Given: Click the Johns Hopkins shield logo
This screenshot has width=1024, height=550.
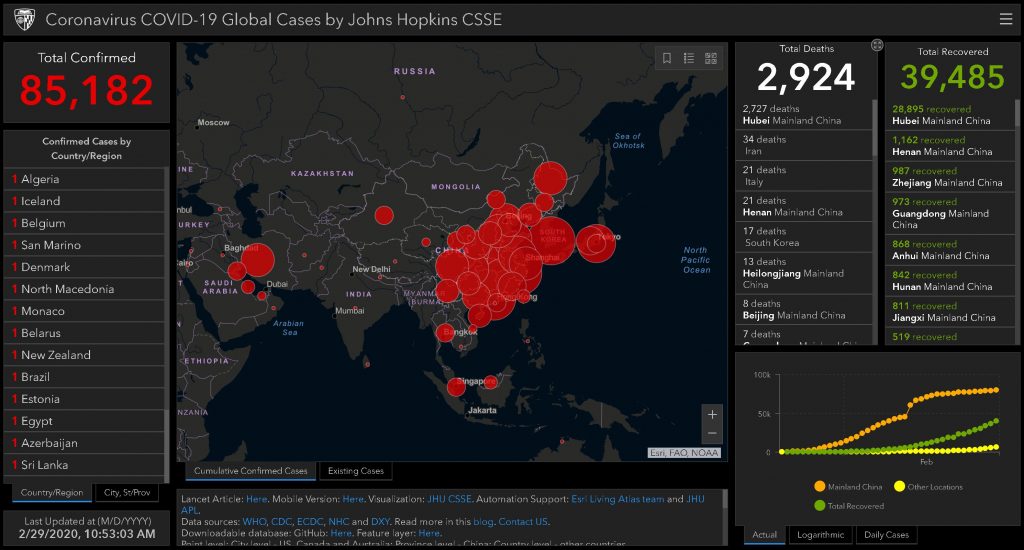Looking at the screenshot, I should click(x=24, y=20).
